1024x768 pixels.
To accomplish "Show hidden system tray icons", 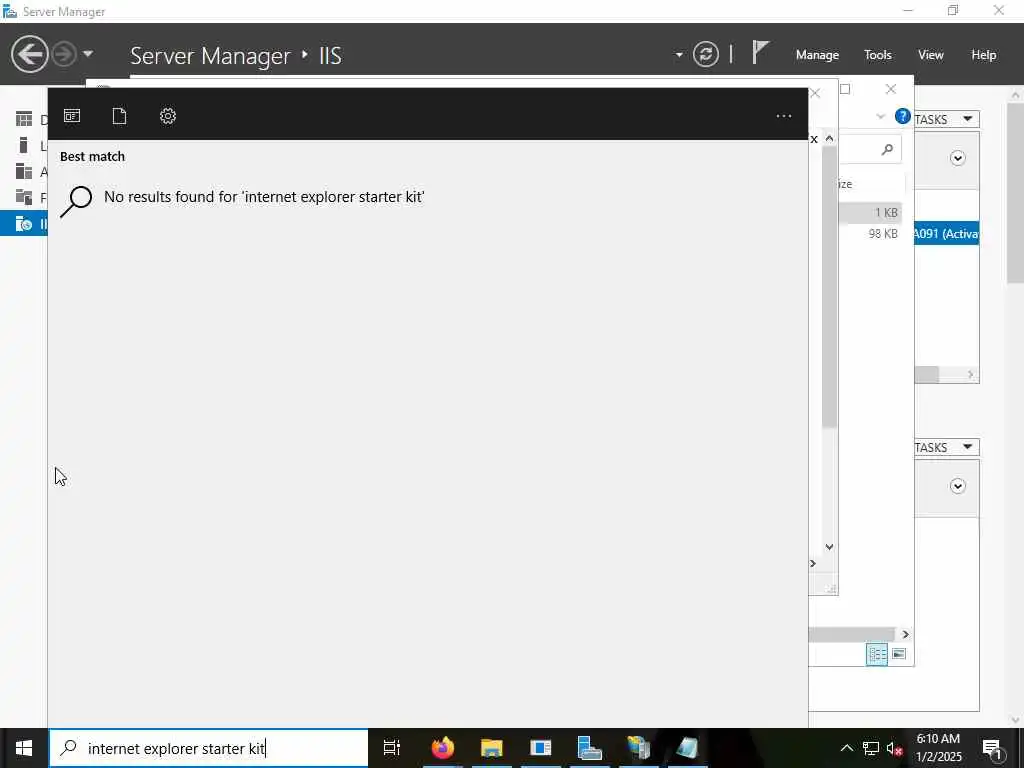I will point(846,748).
